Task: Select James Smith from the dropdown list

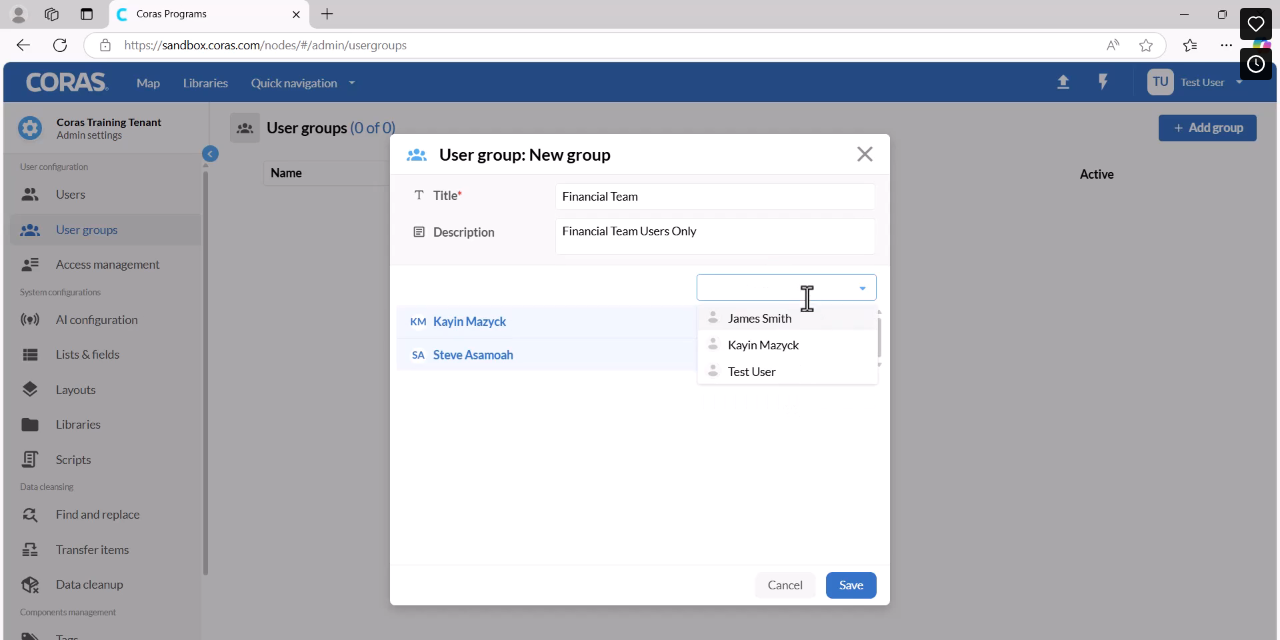Action: coord(788,318)
